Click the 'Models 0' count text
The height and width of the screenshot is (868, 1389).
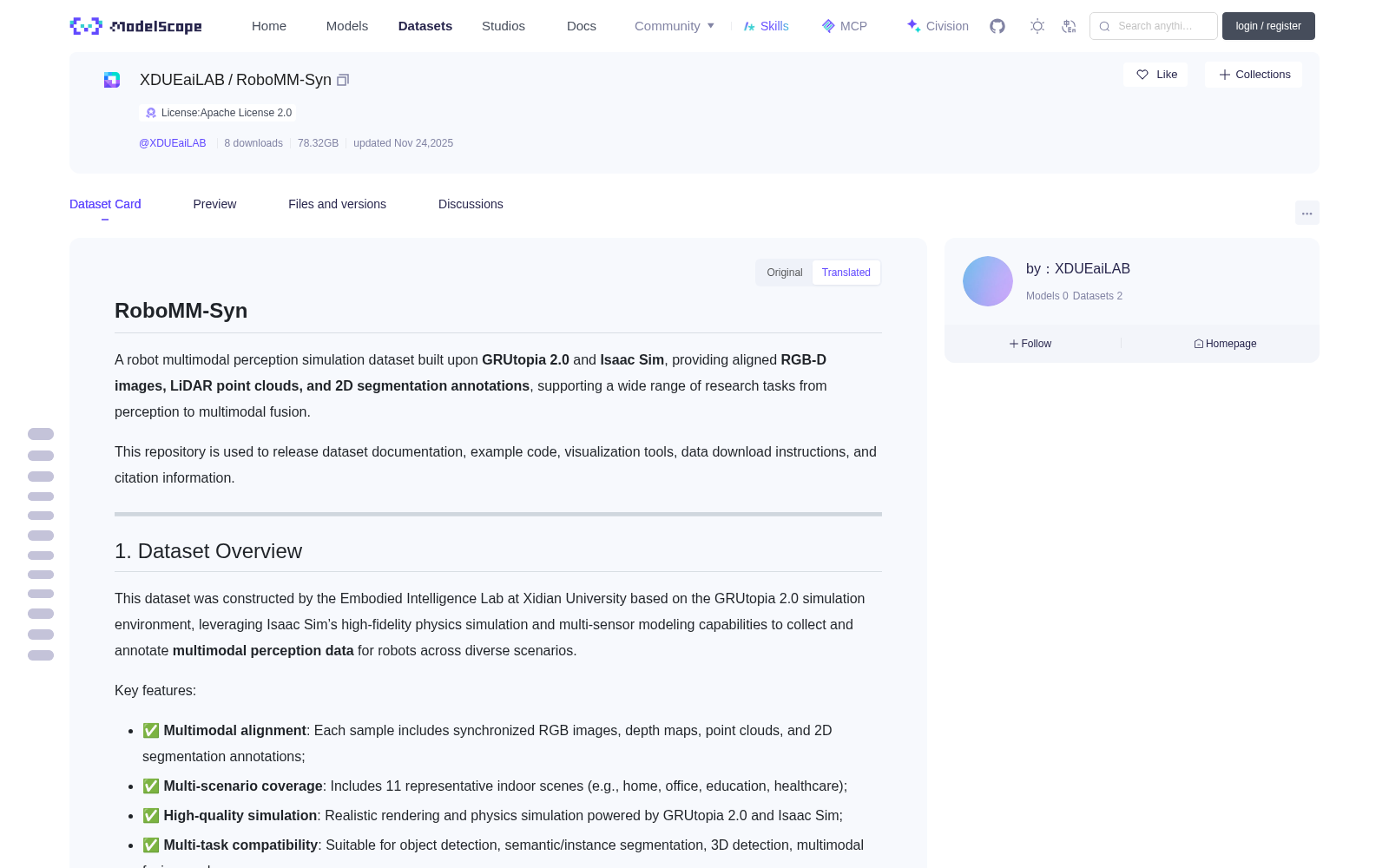pos(1047,296)
